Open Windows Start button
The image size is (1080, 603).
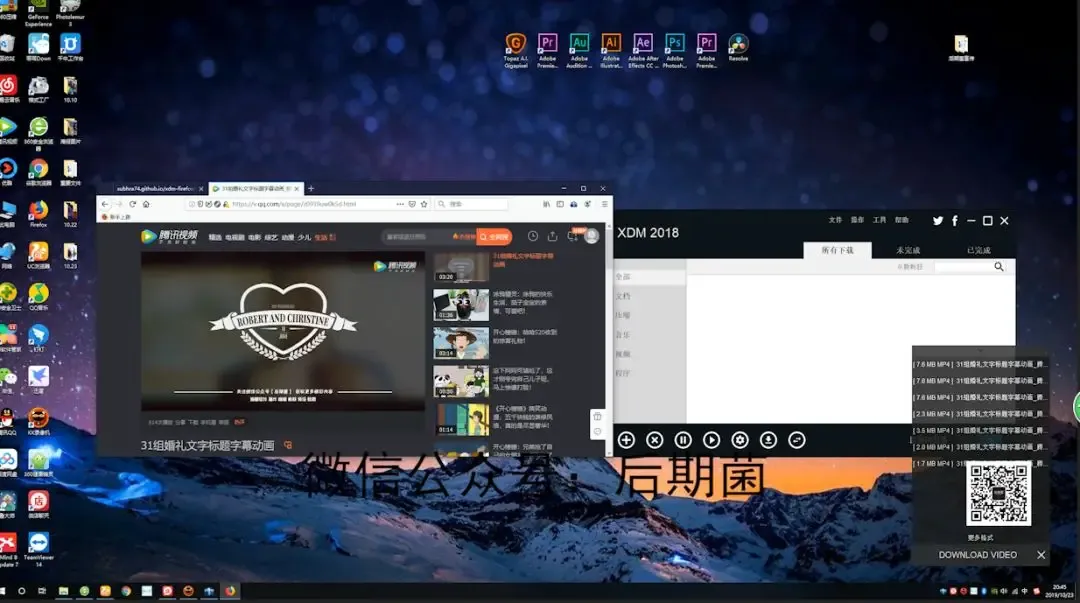[3, 591]
